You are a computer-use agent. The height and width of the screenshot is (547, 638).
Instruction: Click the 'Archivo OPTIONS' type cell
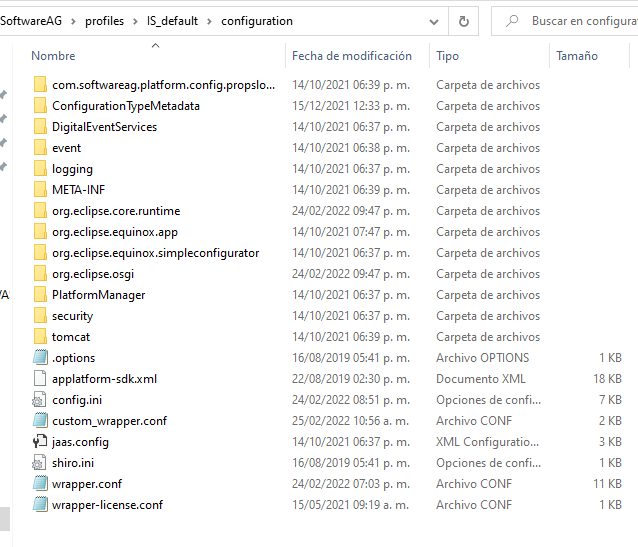point(483,358)
